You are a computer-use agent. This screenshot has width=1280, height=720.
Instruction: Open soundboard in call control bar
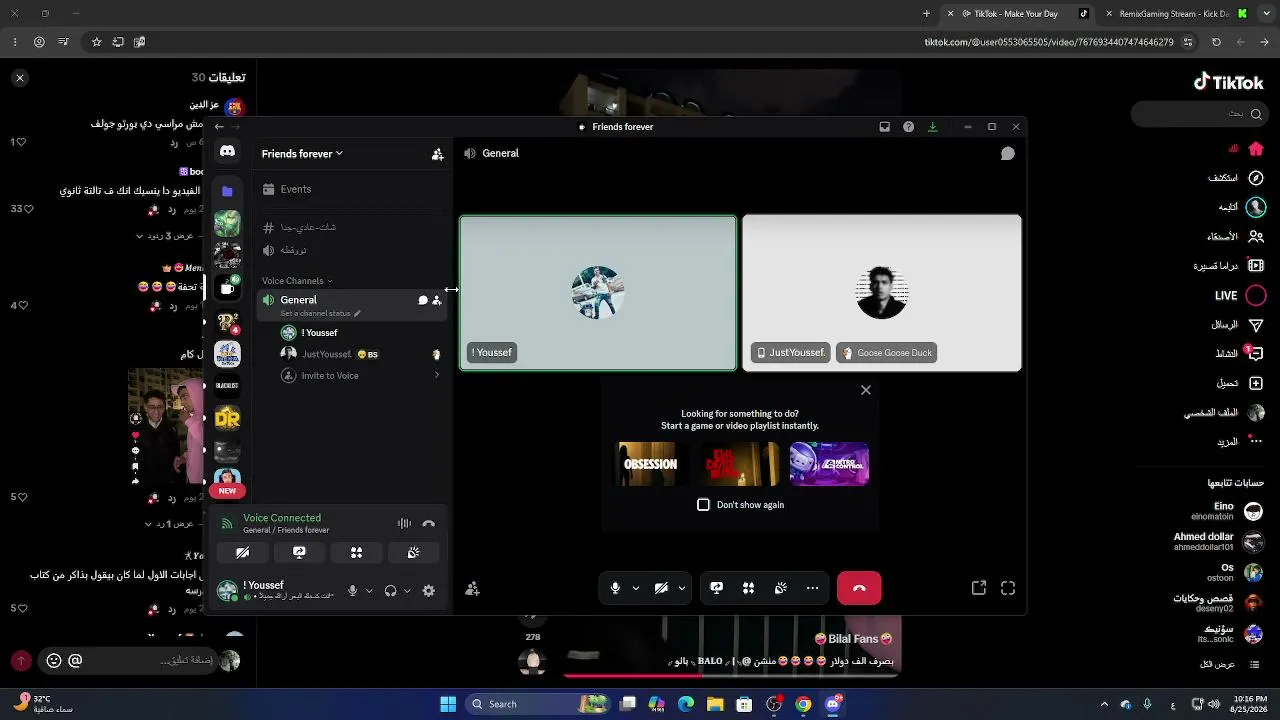coord(780,588)
